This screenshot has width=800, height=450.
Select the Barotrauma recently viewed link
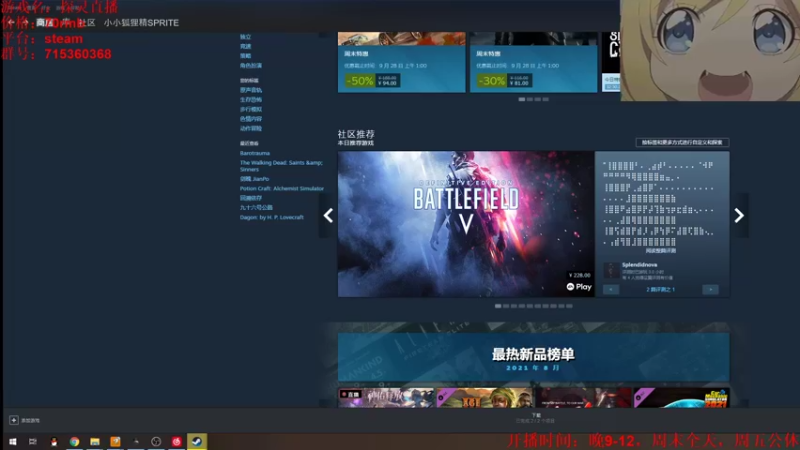(x=255, y=153)
